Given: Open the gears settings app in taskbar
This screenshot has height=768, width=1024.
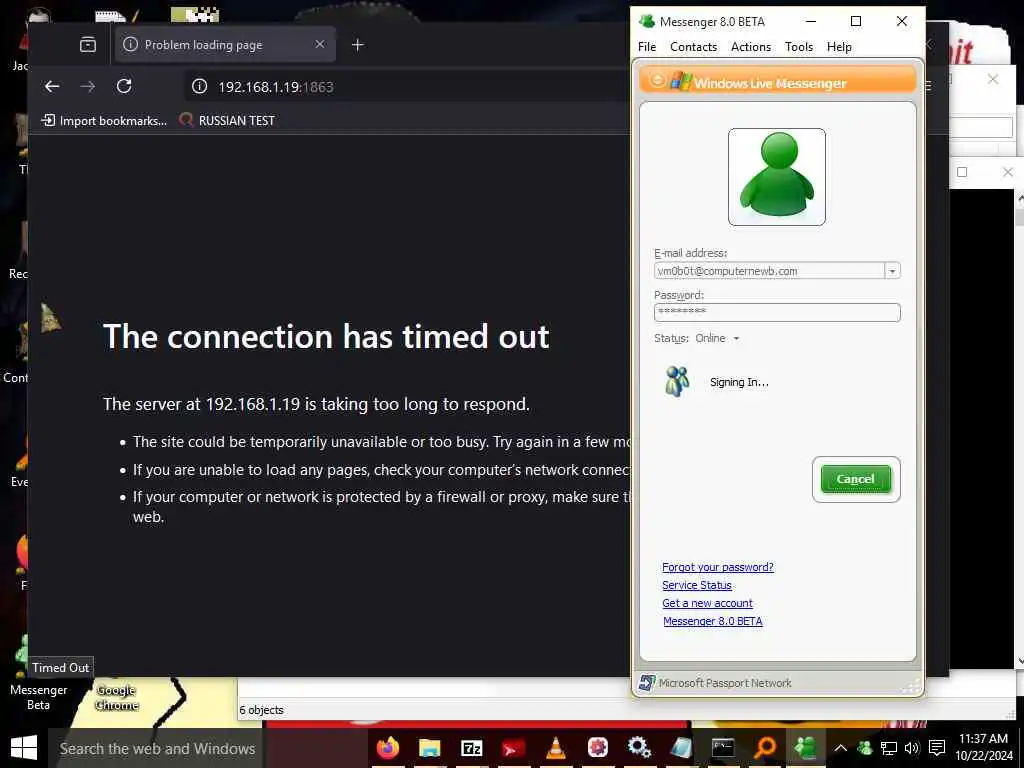Looking at the screenshot, I should pos(639,747).
